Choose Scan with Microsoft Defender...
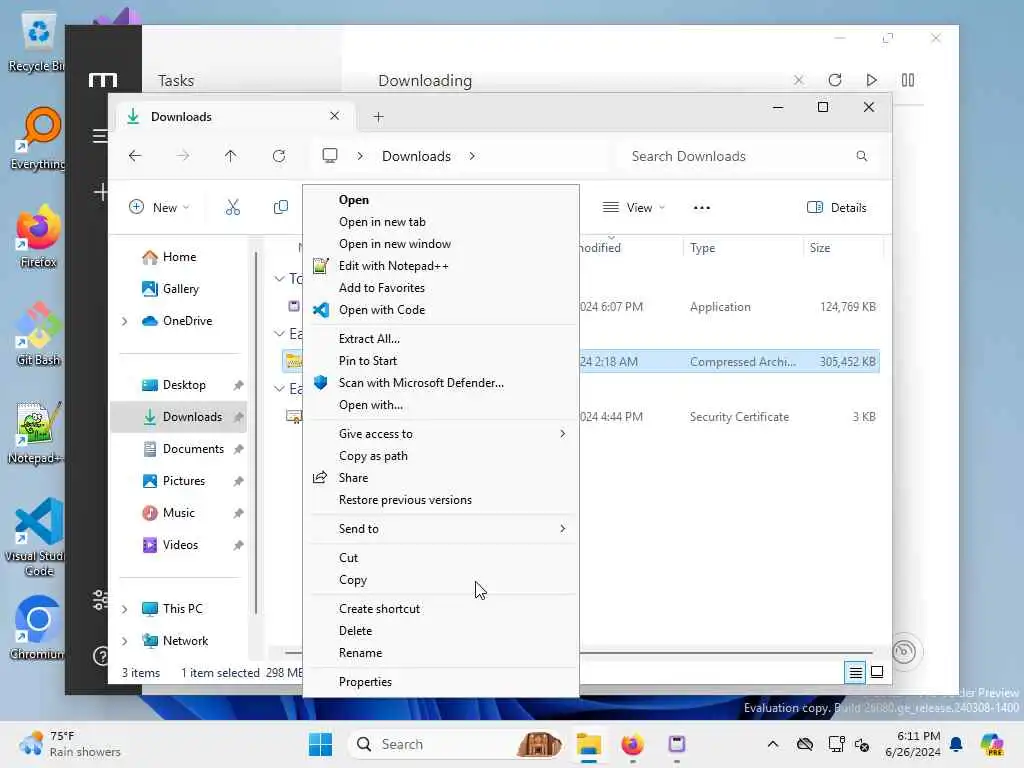Viewport: 1024px width, 768px height. point(421,383)
